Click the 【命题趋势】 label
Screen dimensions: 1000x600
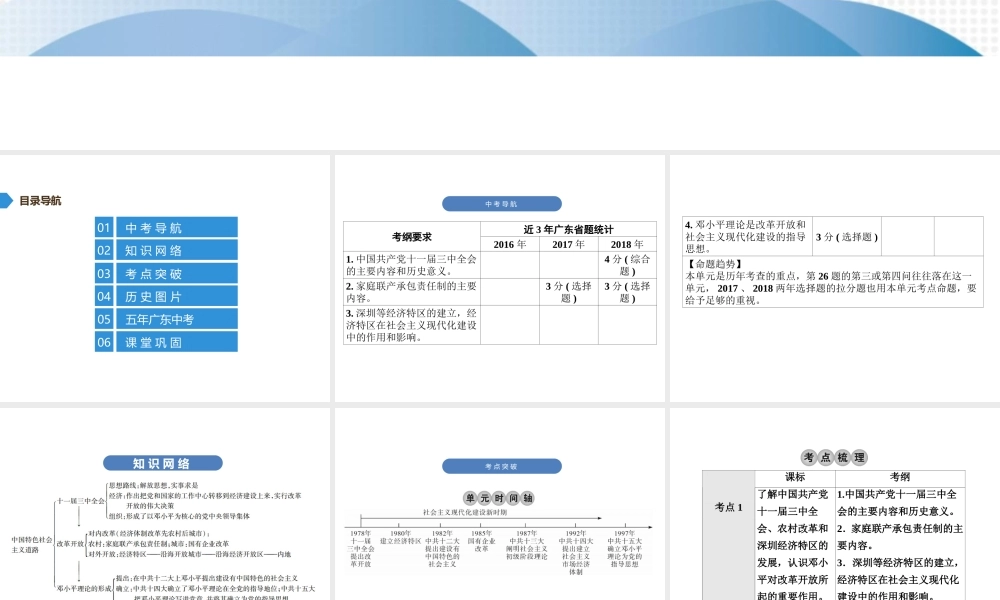[714, 264]
